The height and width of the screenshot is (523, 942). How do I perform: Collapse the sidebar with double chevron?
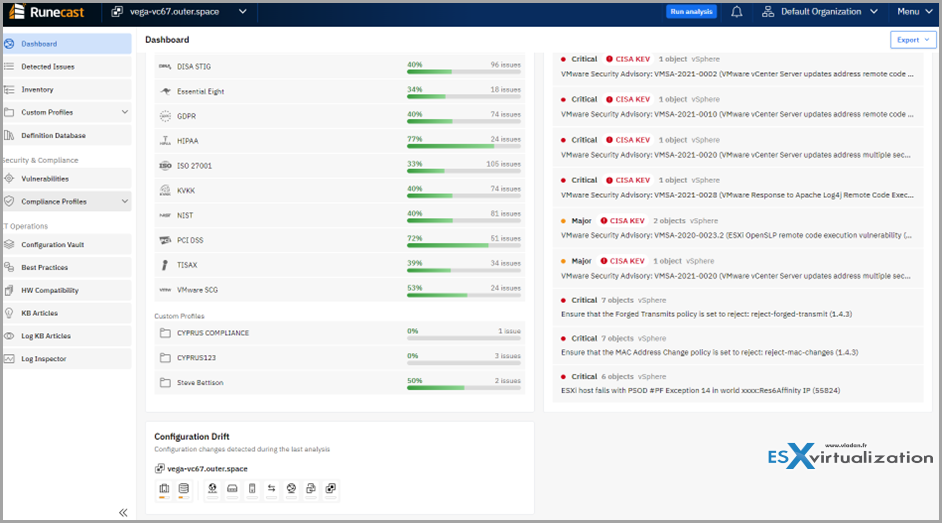coord(123,512)
